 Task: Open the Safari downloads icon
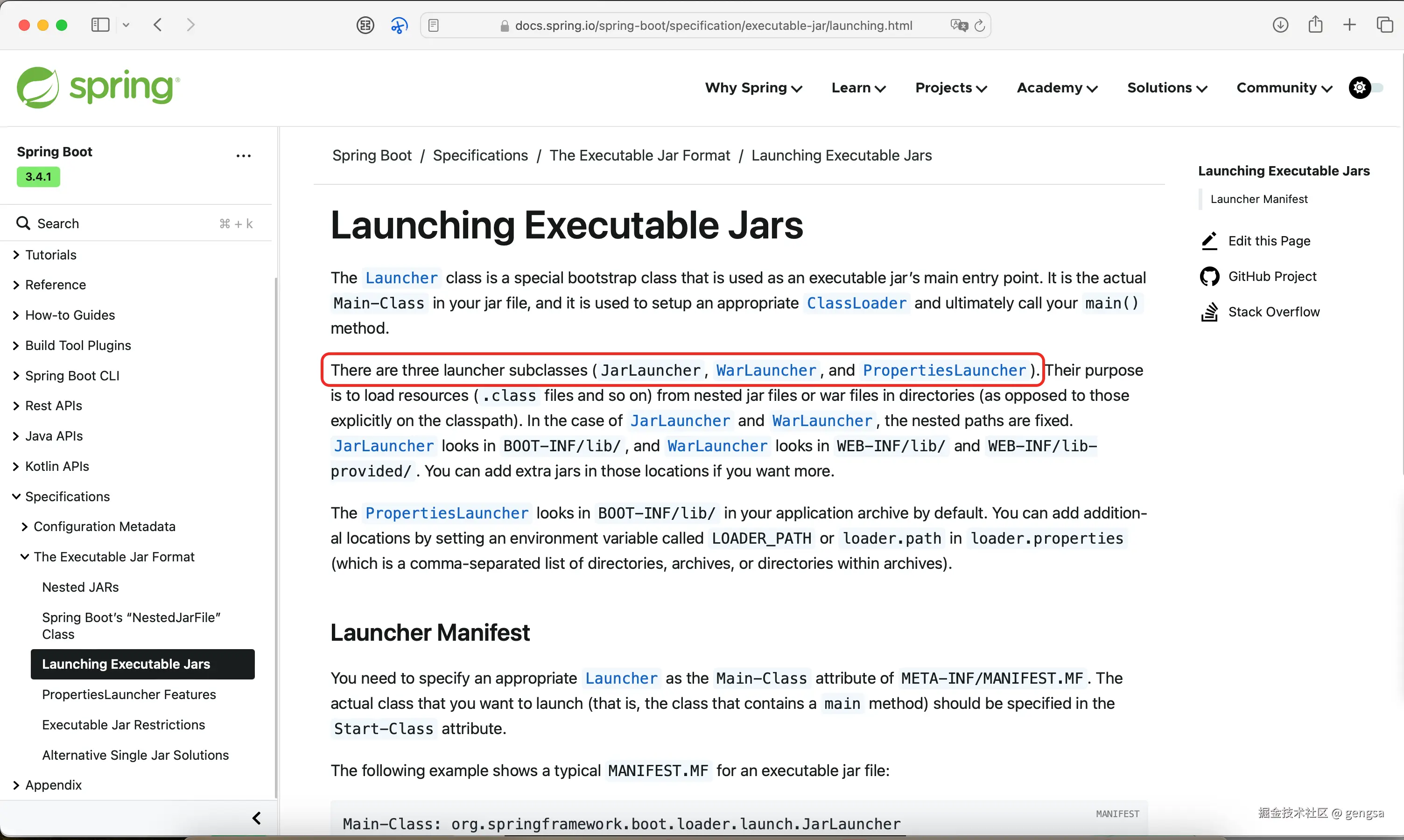pyautogui.click(x=1280, y=25)
